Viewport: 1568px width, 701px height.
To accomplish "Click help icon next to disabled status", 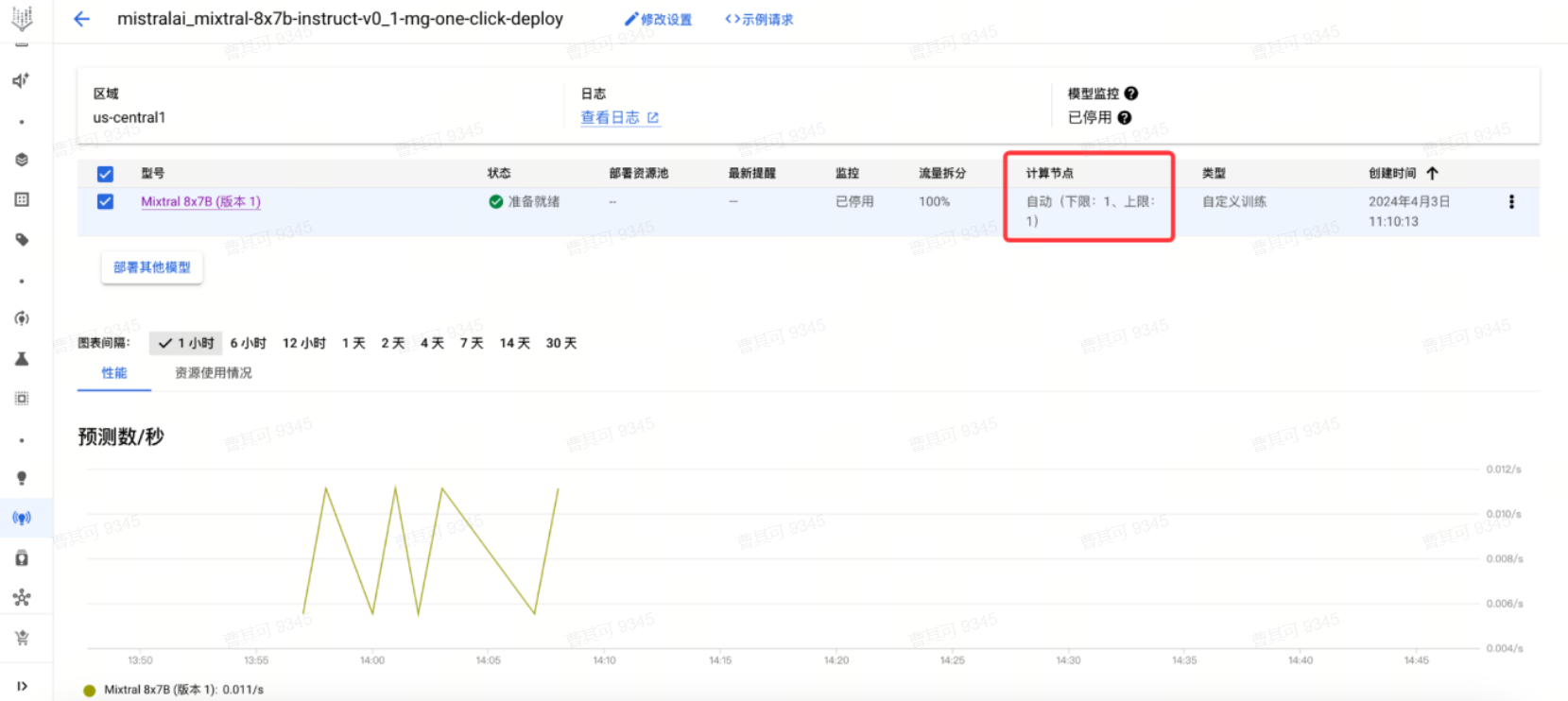I will (x=1125, y=117).
